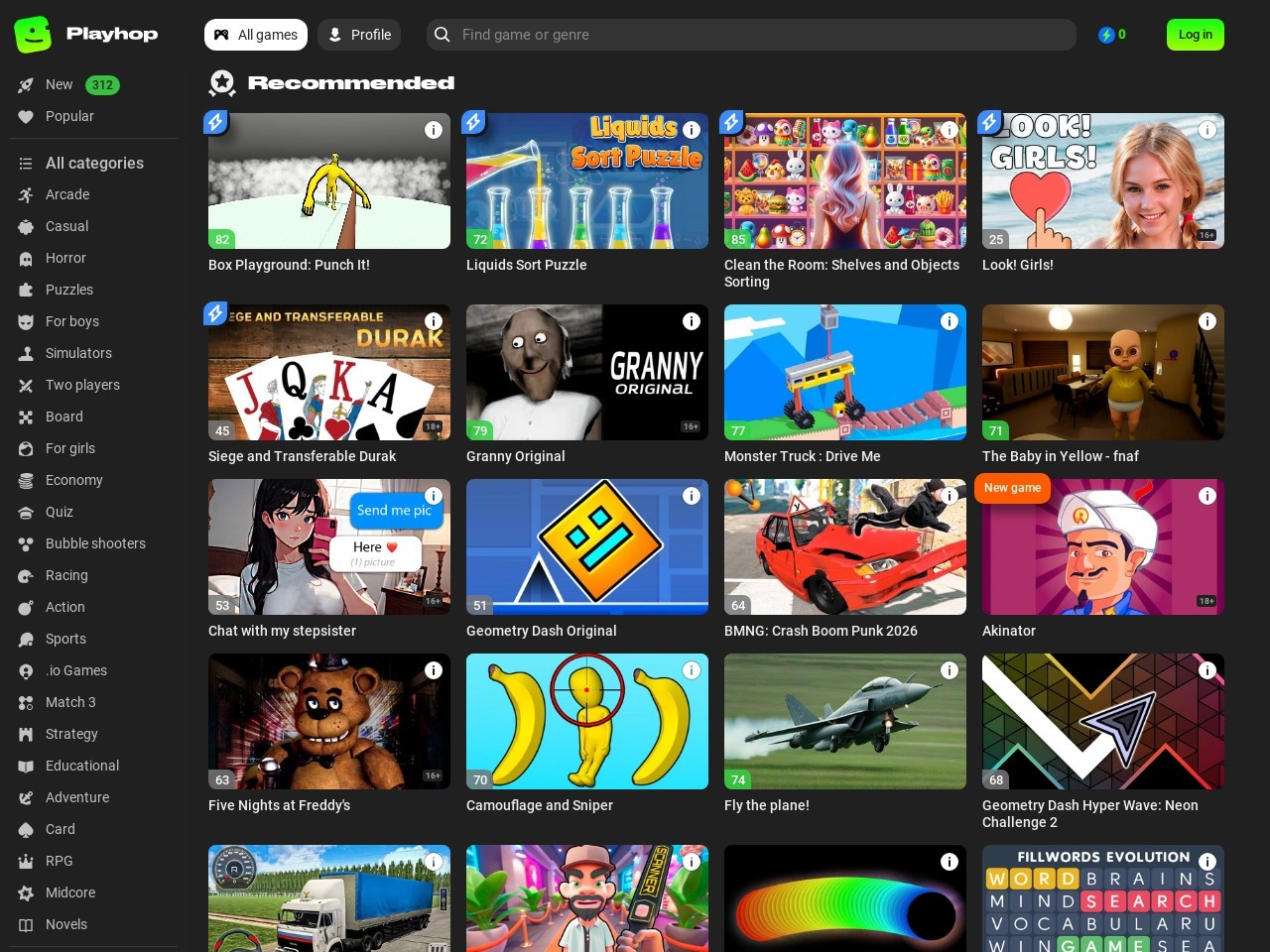This screenshot has height=952, width=1270.
Task: Open info icon on Monster Truck card
Action: (x=950, y=321)
